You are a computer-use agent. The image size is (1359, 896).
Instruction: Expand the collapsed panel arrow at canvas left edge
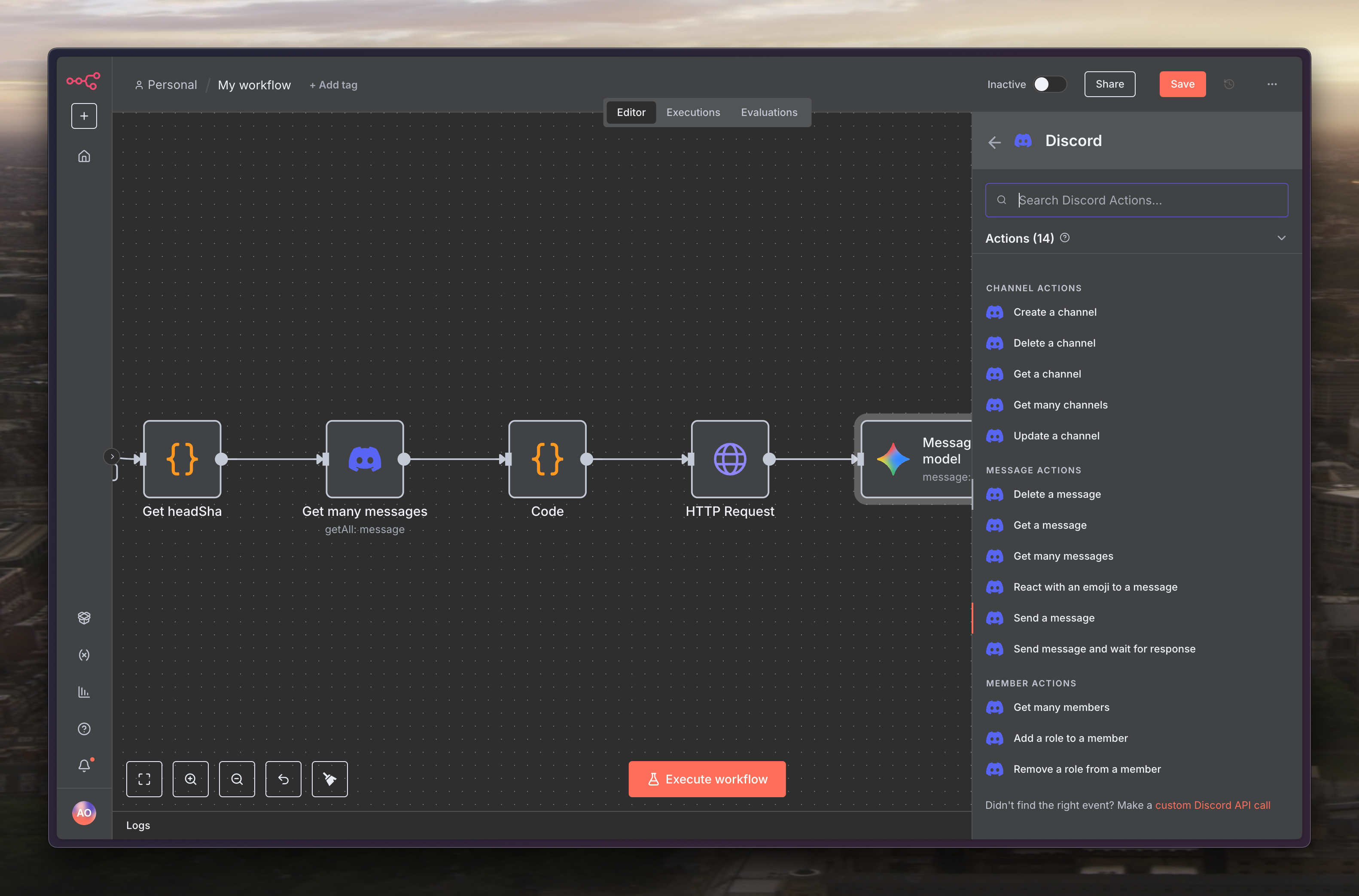[x=112, y=456]
